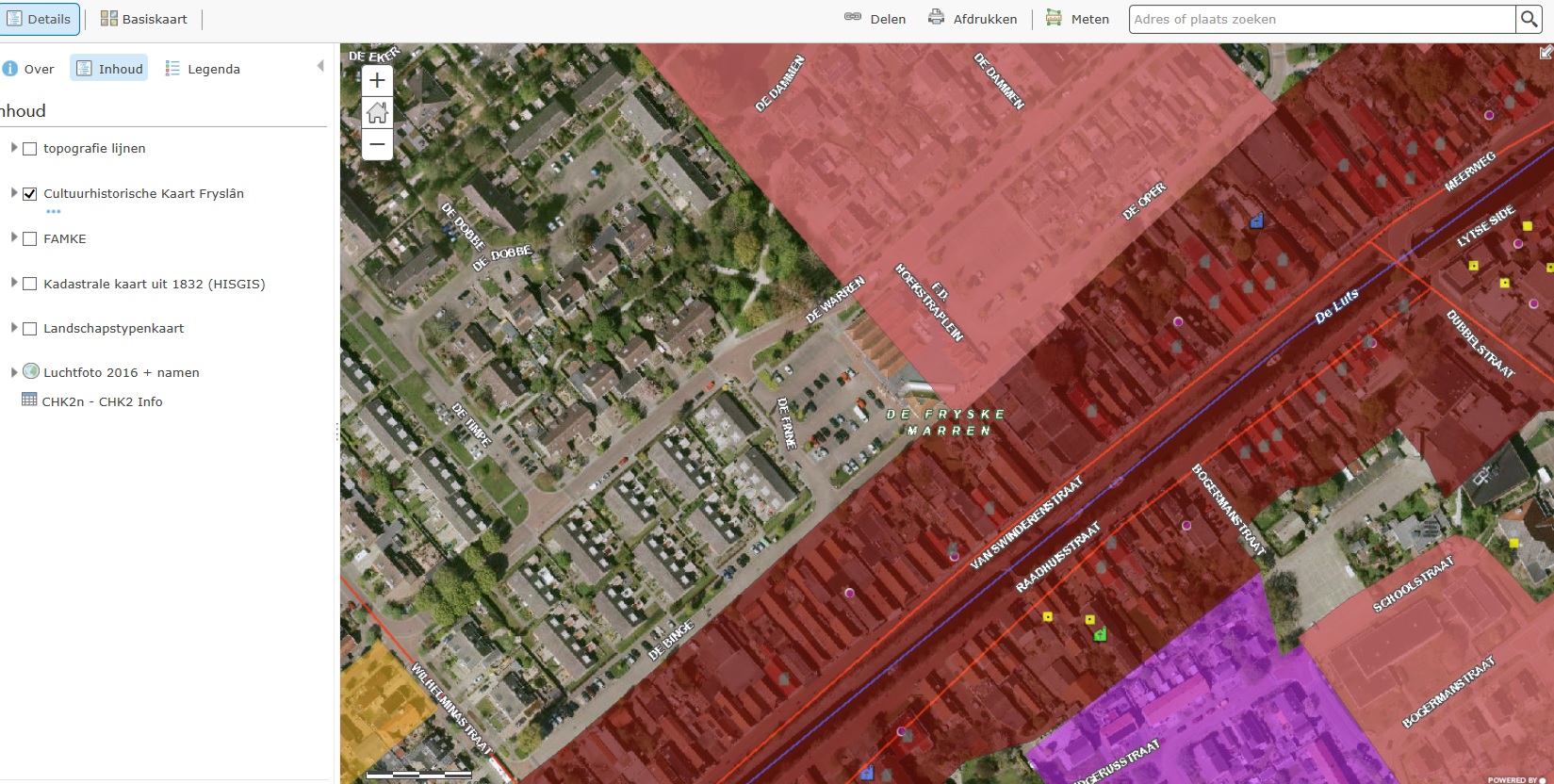Open the Over info tab
This screenshot has width=1554, height=784.
(29, 69)
